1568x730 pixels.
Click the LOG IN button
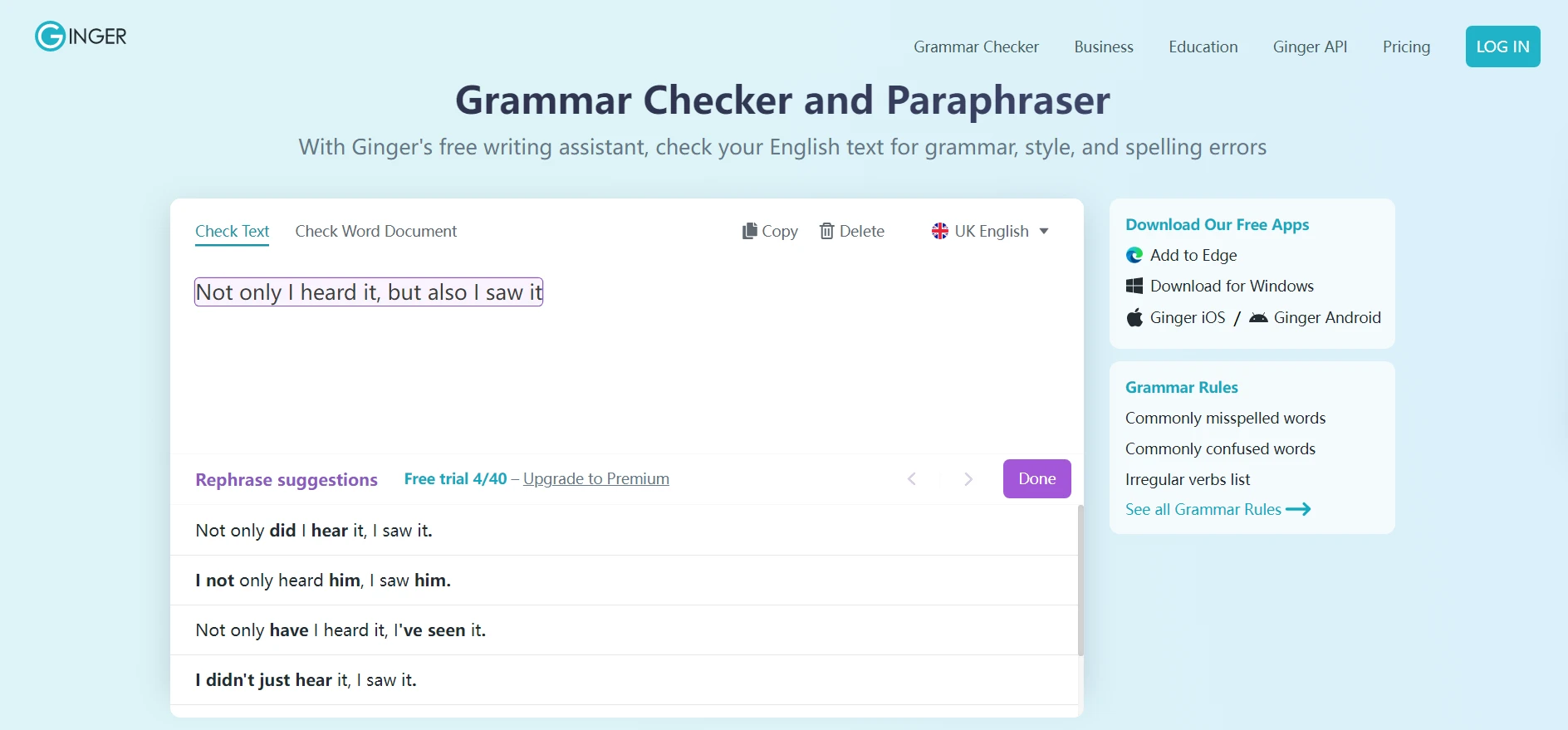pos(1502,47)
